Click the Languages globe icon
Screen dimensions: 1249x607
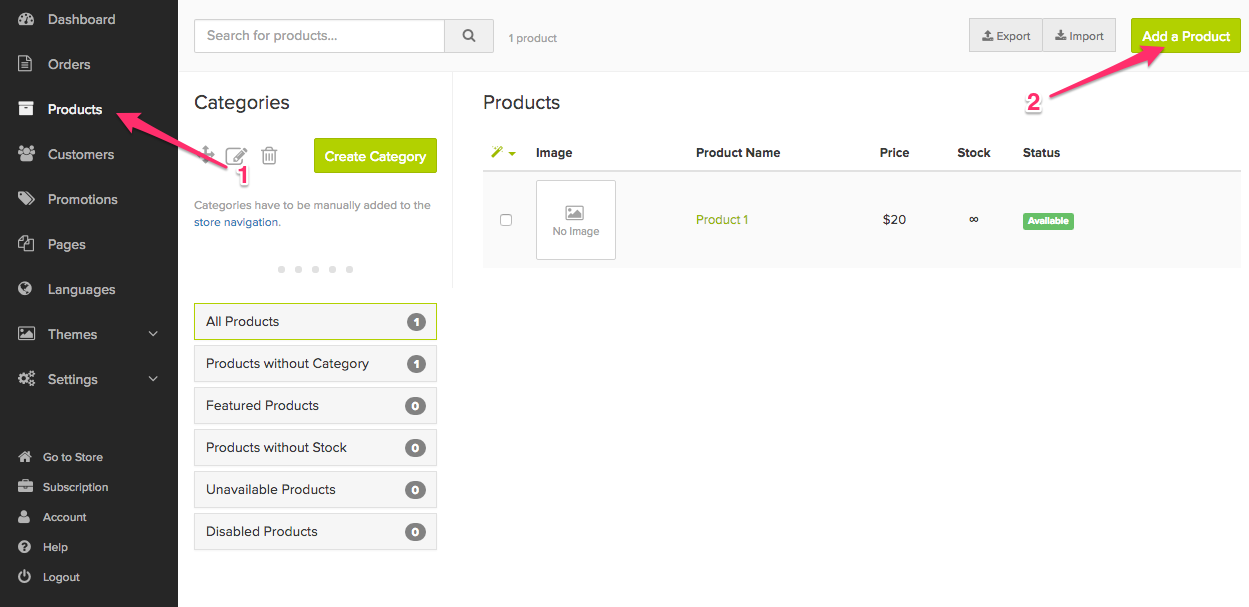(x=27, y=289)
